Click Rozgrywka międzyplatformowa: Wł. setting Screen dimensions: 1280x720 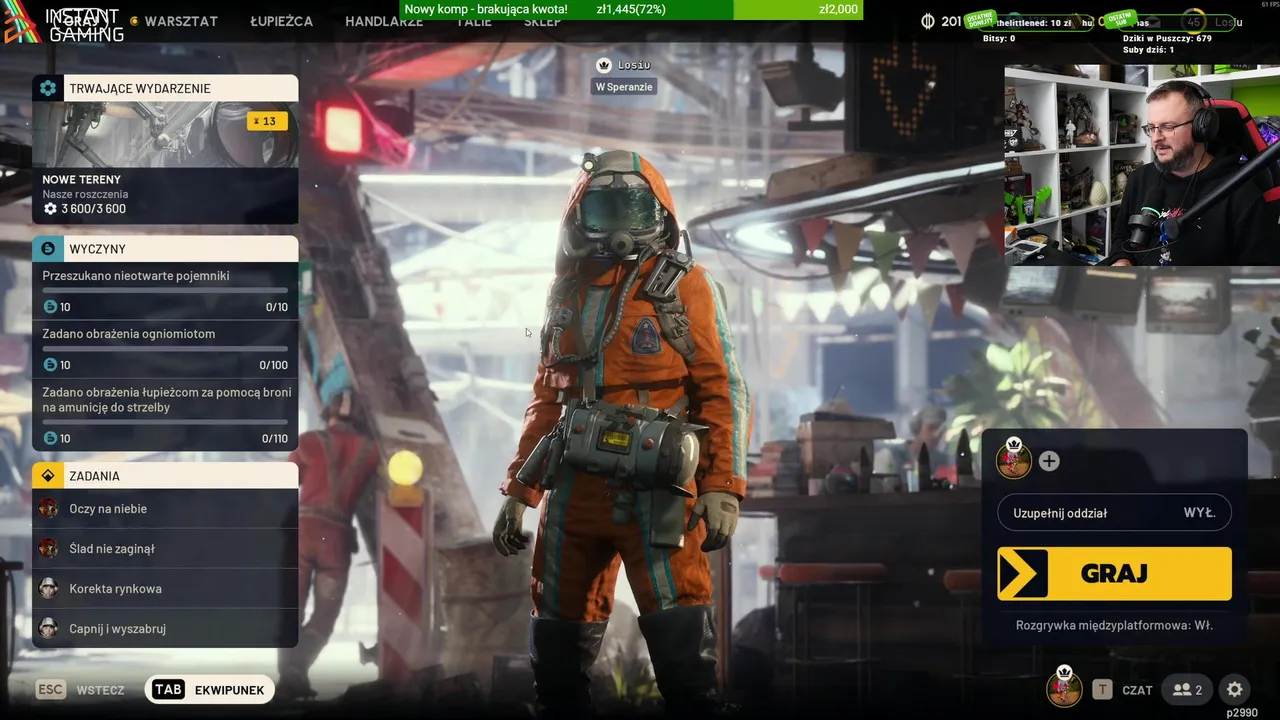point(1114,625)
